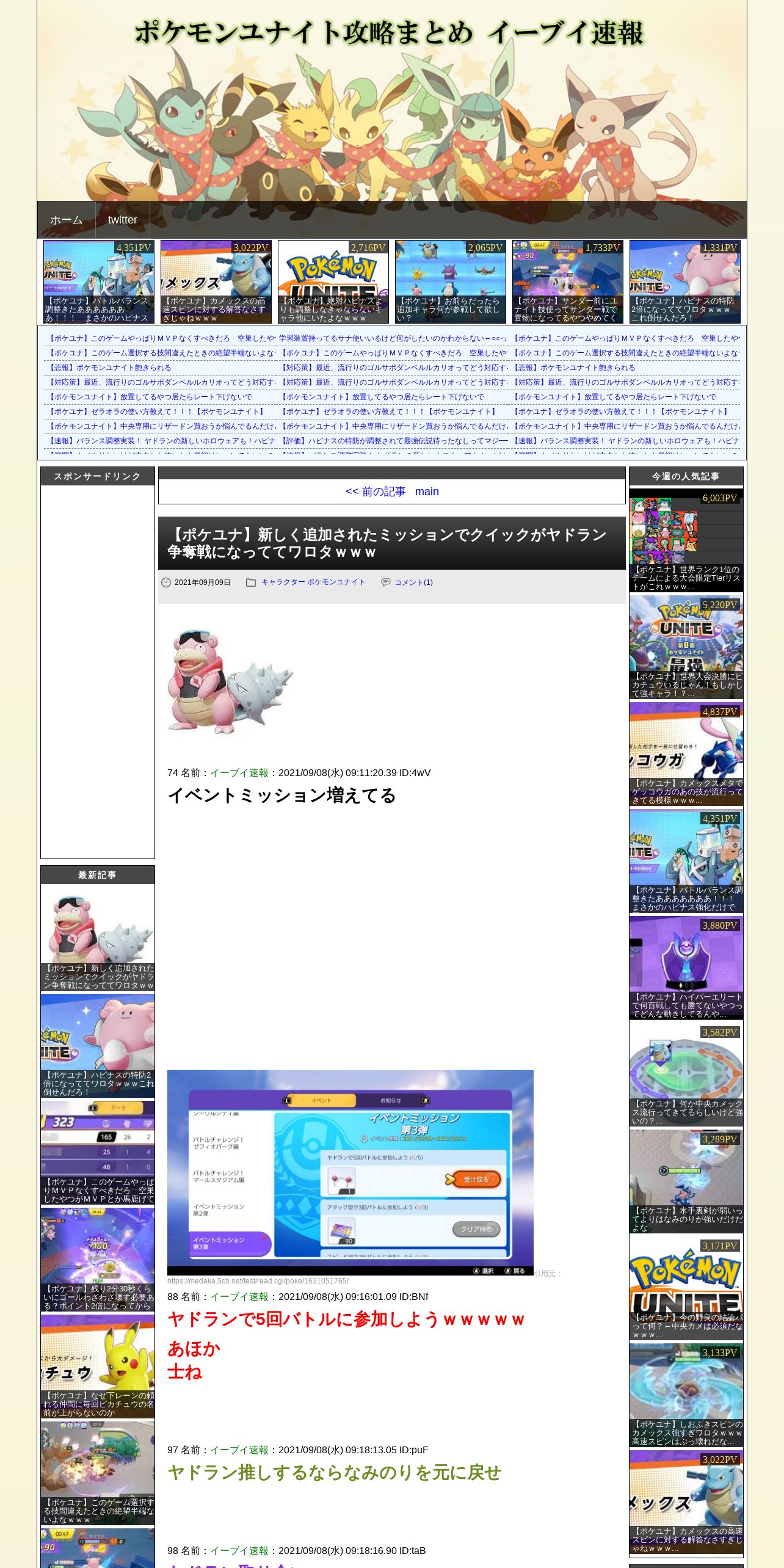Click イーブイ速報 name in post 88
Image resolution: width=784 pixels, height=1568 pixels.
coord(239,1297)
